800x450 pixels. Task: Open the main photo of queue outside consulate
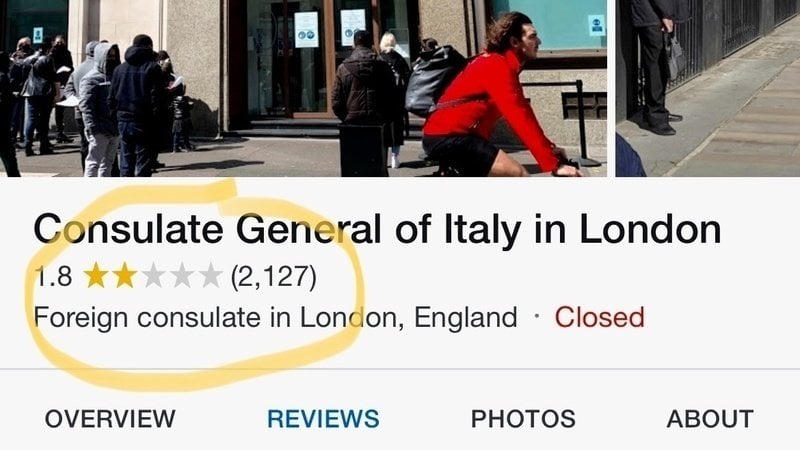tap(304, 88)
